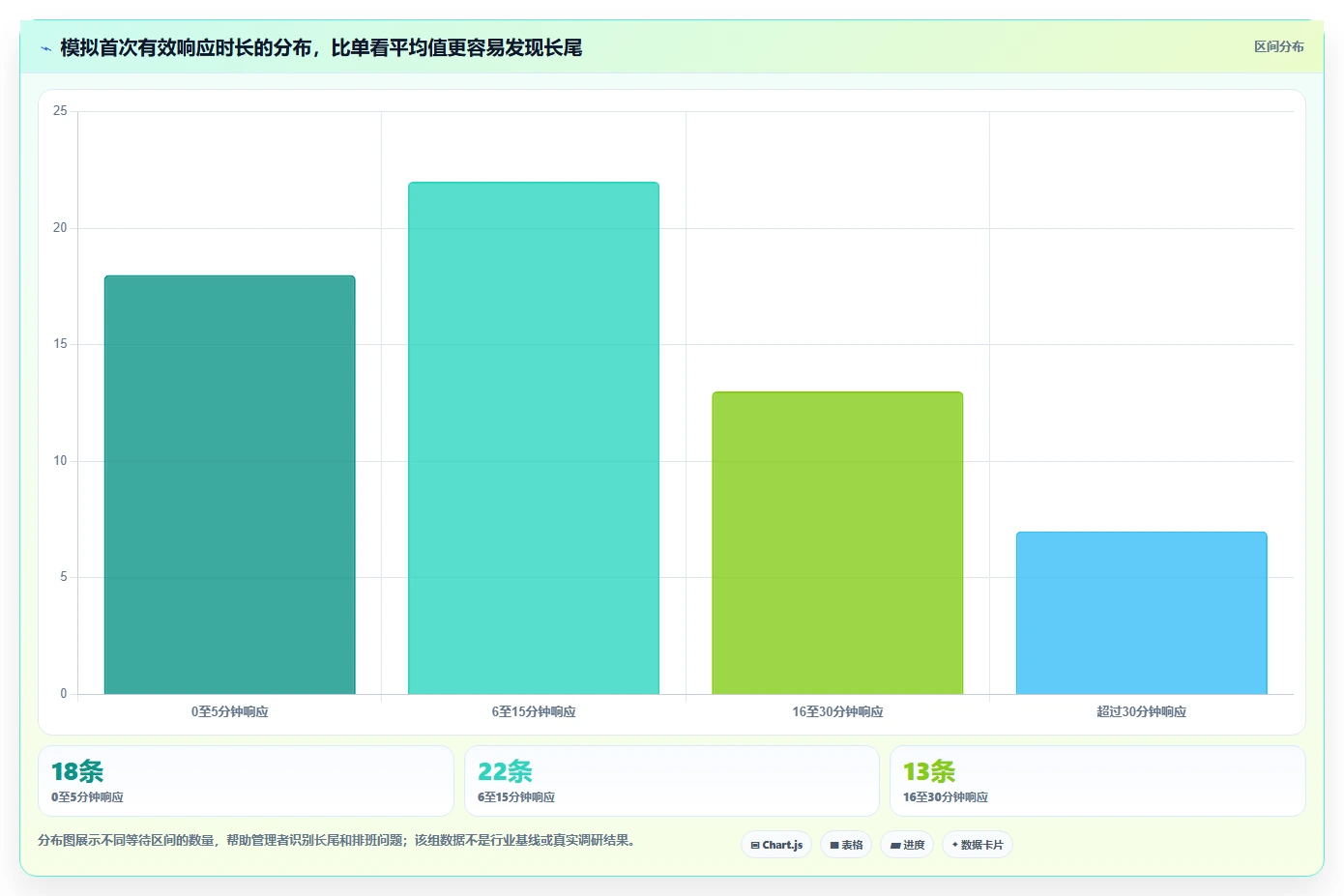The height and width of the screenshot is (896, 1344).
Task: Click the x-axis label 0至5分钟响应
Action: [x=230, y=711]
